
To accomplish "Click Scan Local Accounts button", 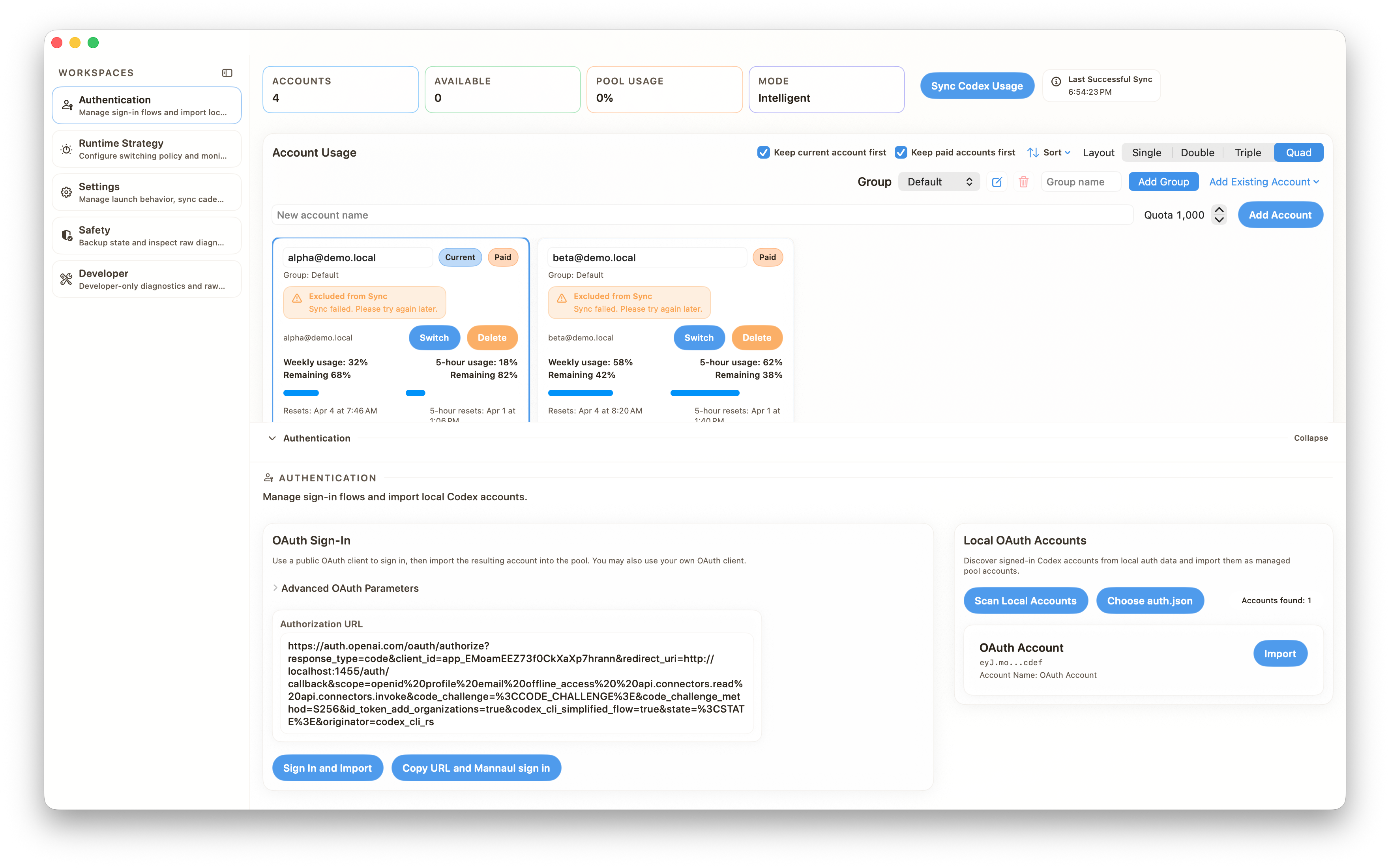I will point(1025,600).
